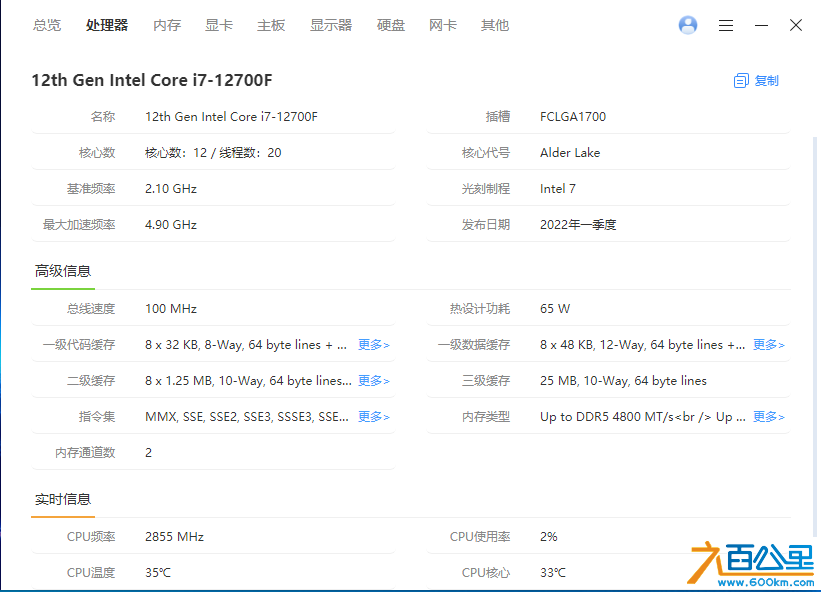The width and height of the screenshot is (821, 592).
Task: Close the hardware info window
Action: (x=796, y=25)
